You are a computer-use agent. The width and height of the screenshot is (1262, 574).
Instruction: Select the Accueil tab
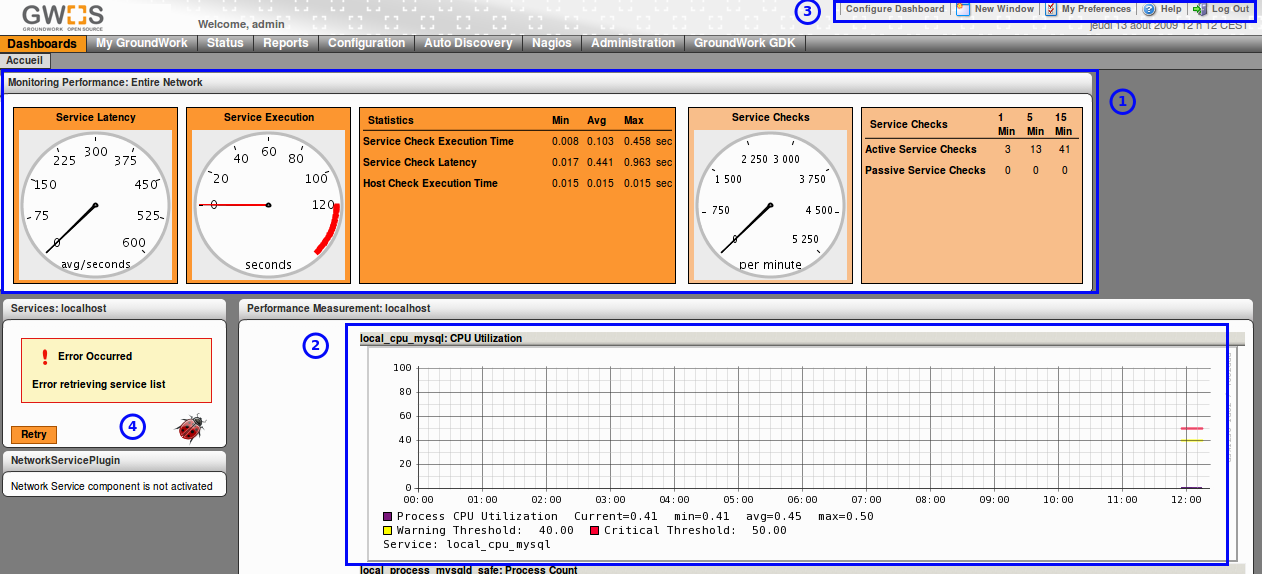(x=26, y=60)
